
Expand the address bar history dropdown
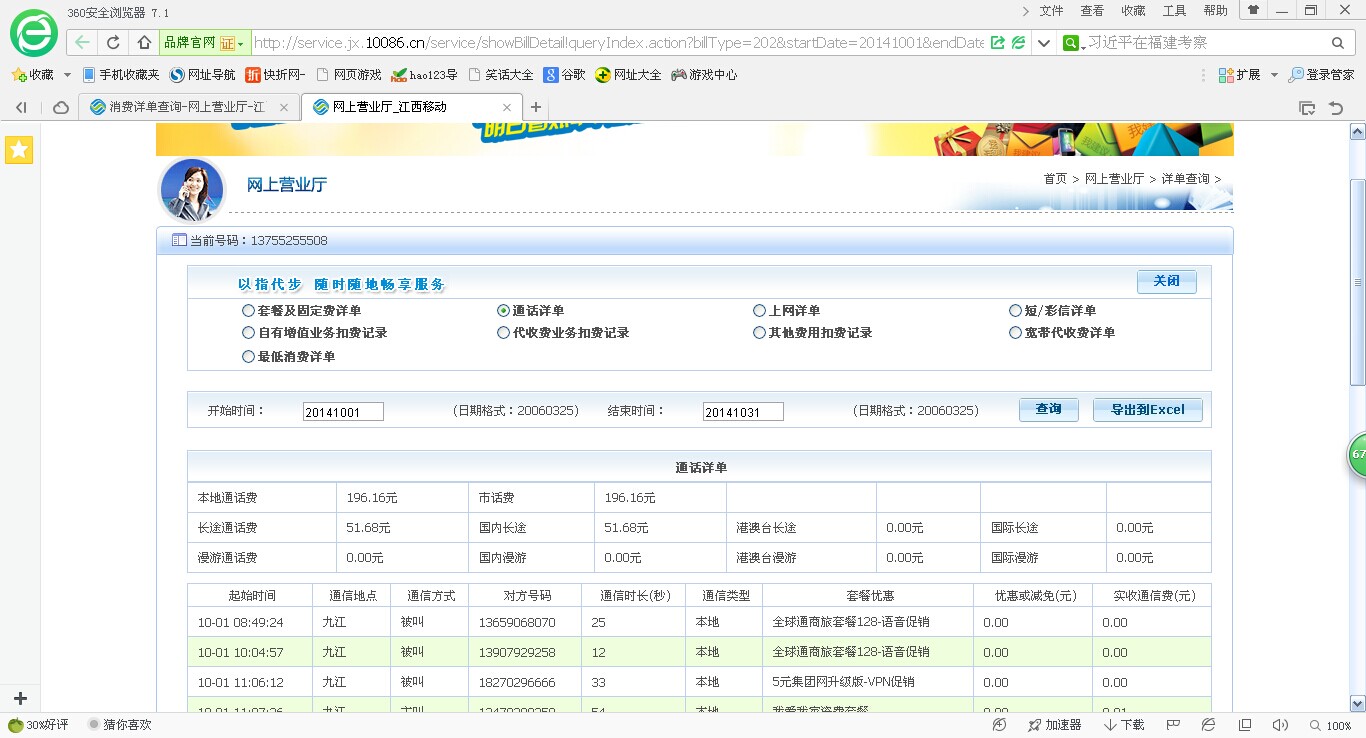[1044, 43]
